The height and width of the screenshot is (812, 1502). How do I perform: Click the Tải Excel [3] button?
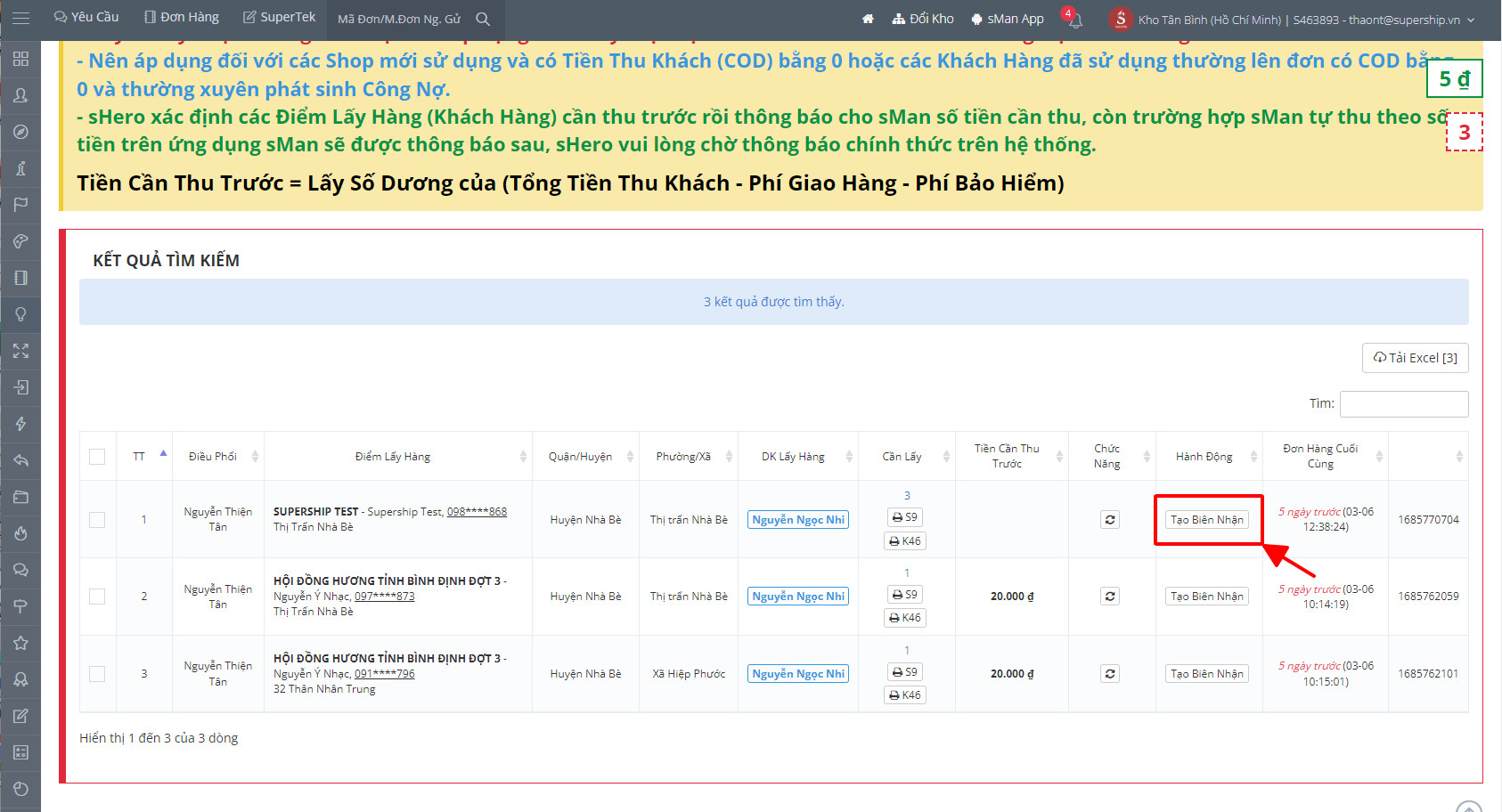pos(1416,358)
